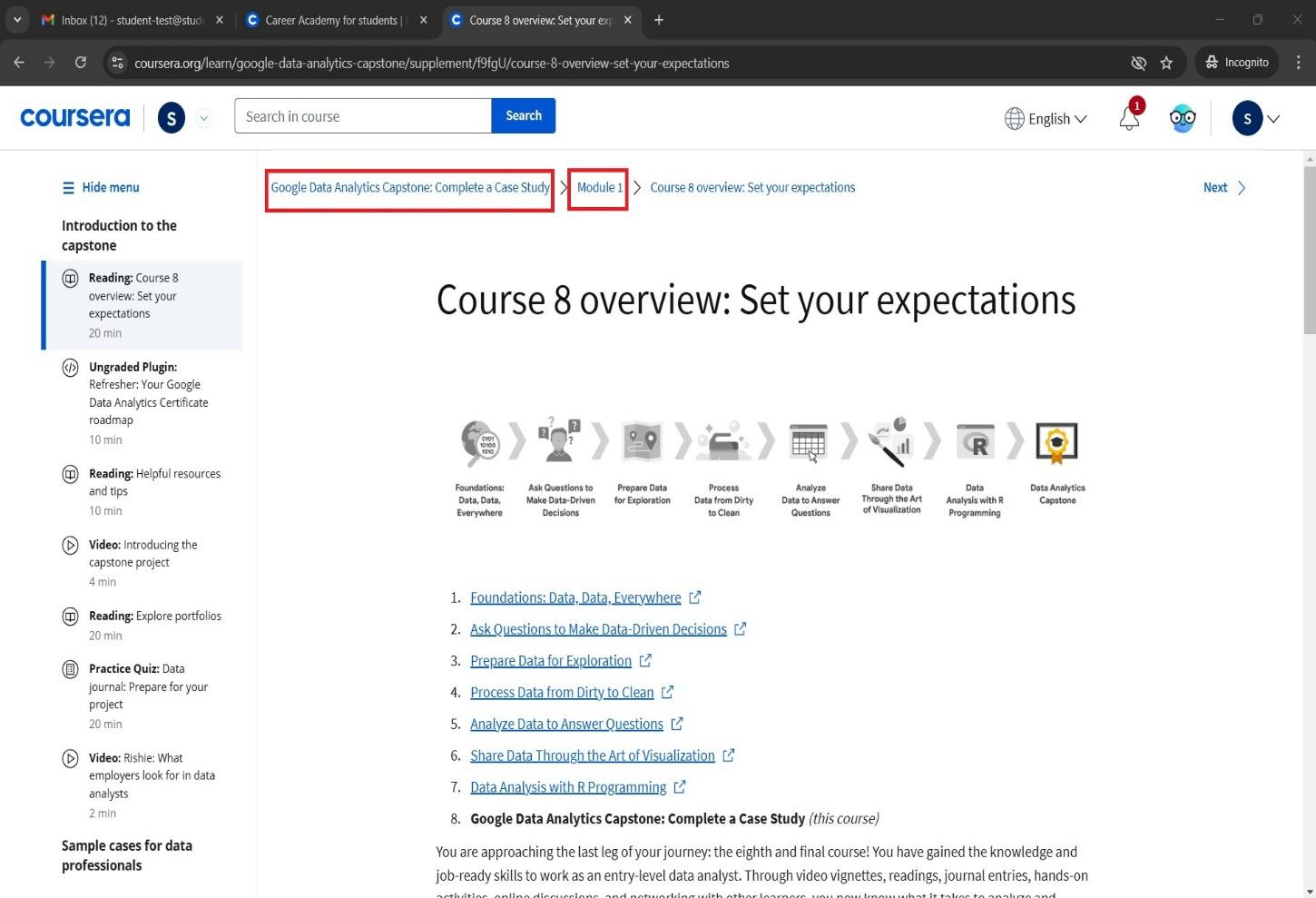
Task: Click the Introduction to the capstone heading
Action: [x=119, y=235]
